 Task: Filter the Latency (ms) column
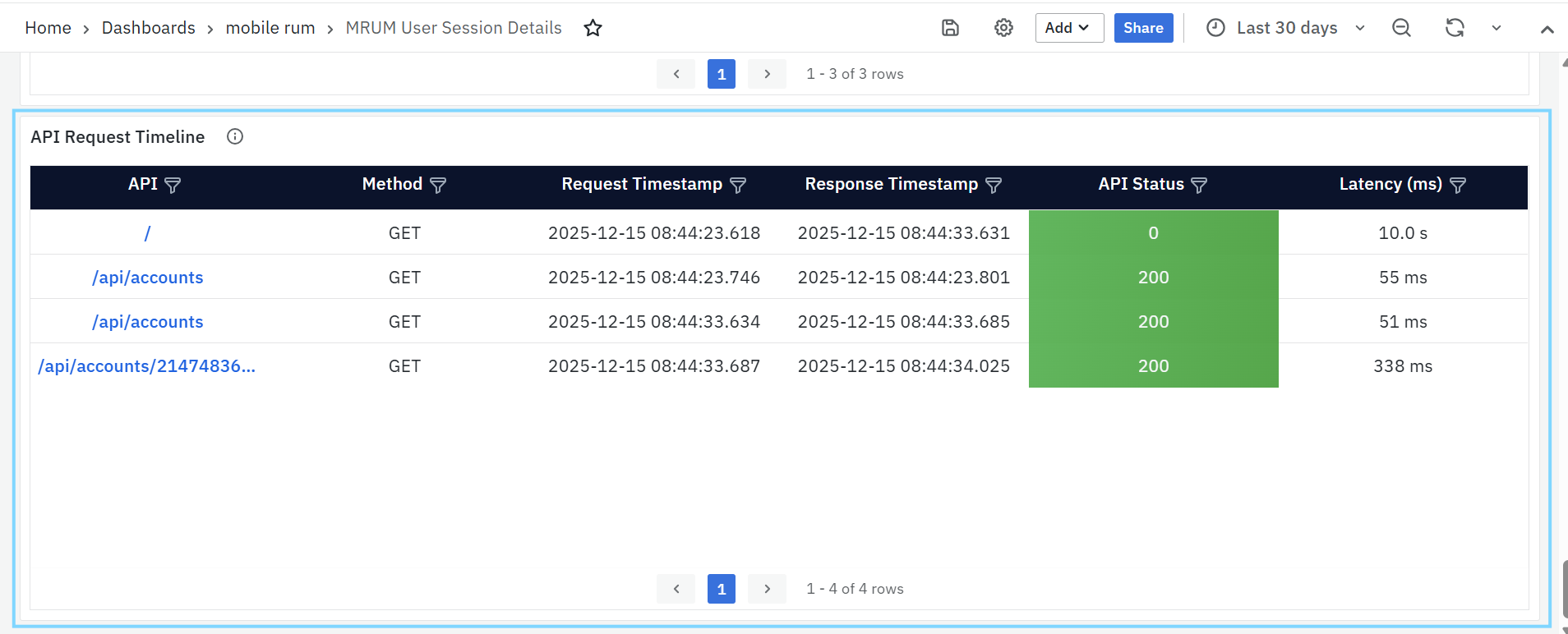click(1458, 186)
